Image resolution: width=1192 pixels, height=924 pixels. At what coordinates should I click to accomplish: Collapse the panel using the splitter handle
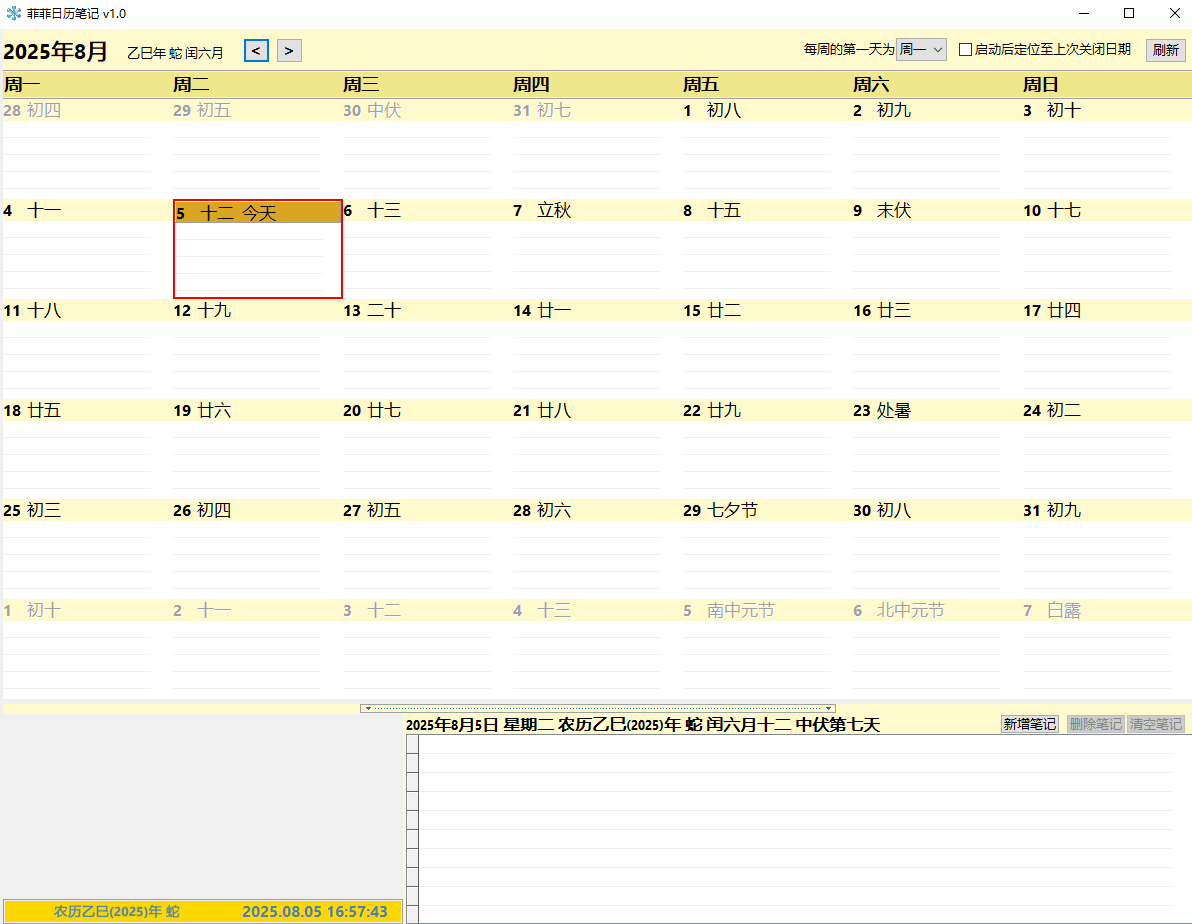point(597,708)
